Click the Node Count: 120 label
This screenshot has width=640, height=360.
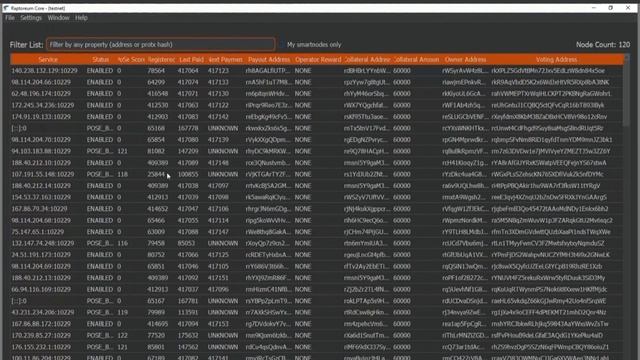point(603,44)
